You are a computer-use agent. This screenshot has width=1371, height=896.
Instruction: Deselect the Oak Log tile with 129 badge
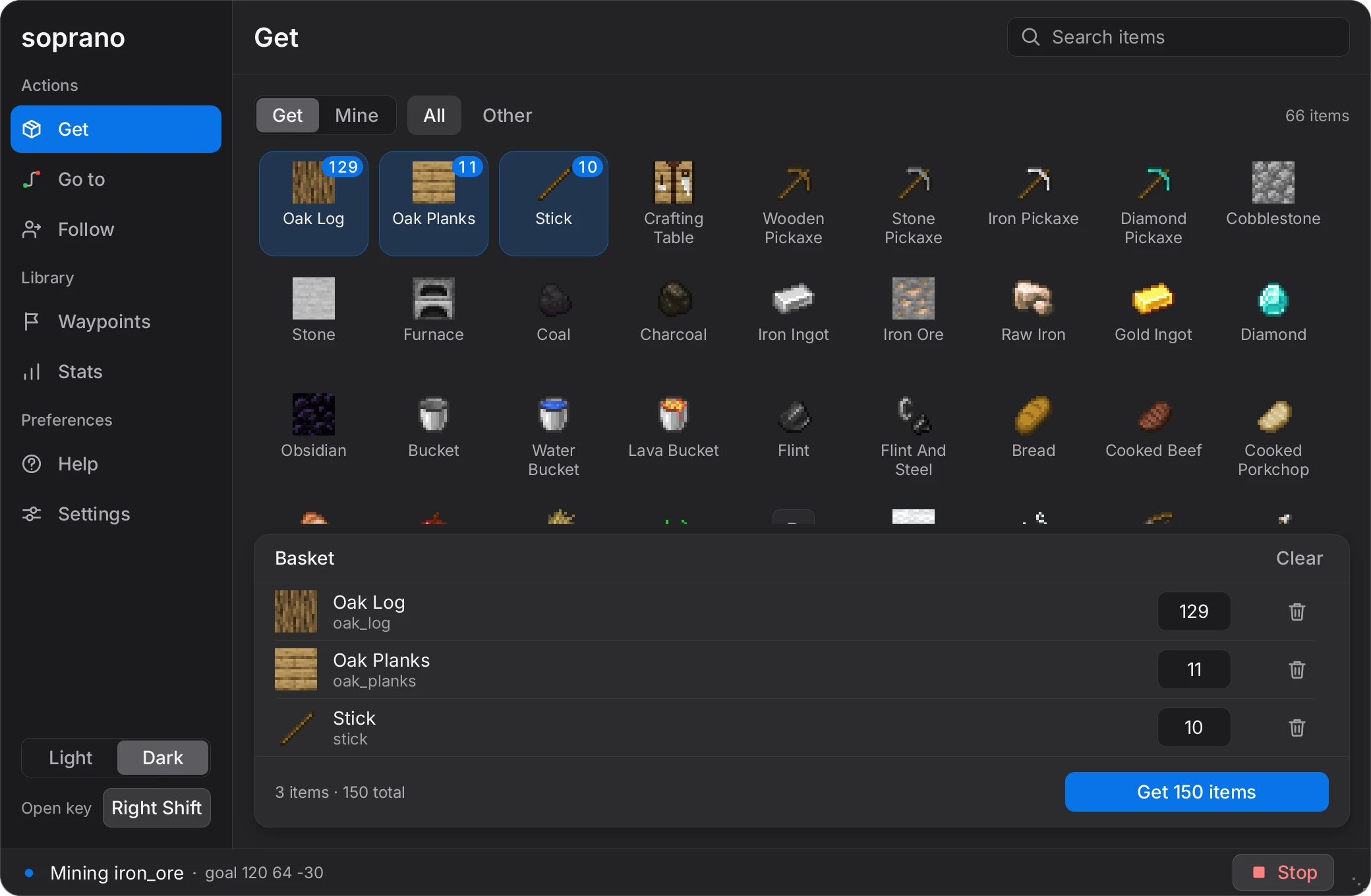[313, 204]
